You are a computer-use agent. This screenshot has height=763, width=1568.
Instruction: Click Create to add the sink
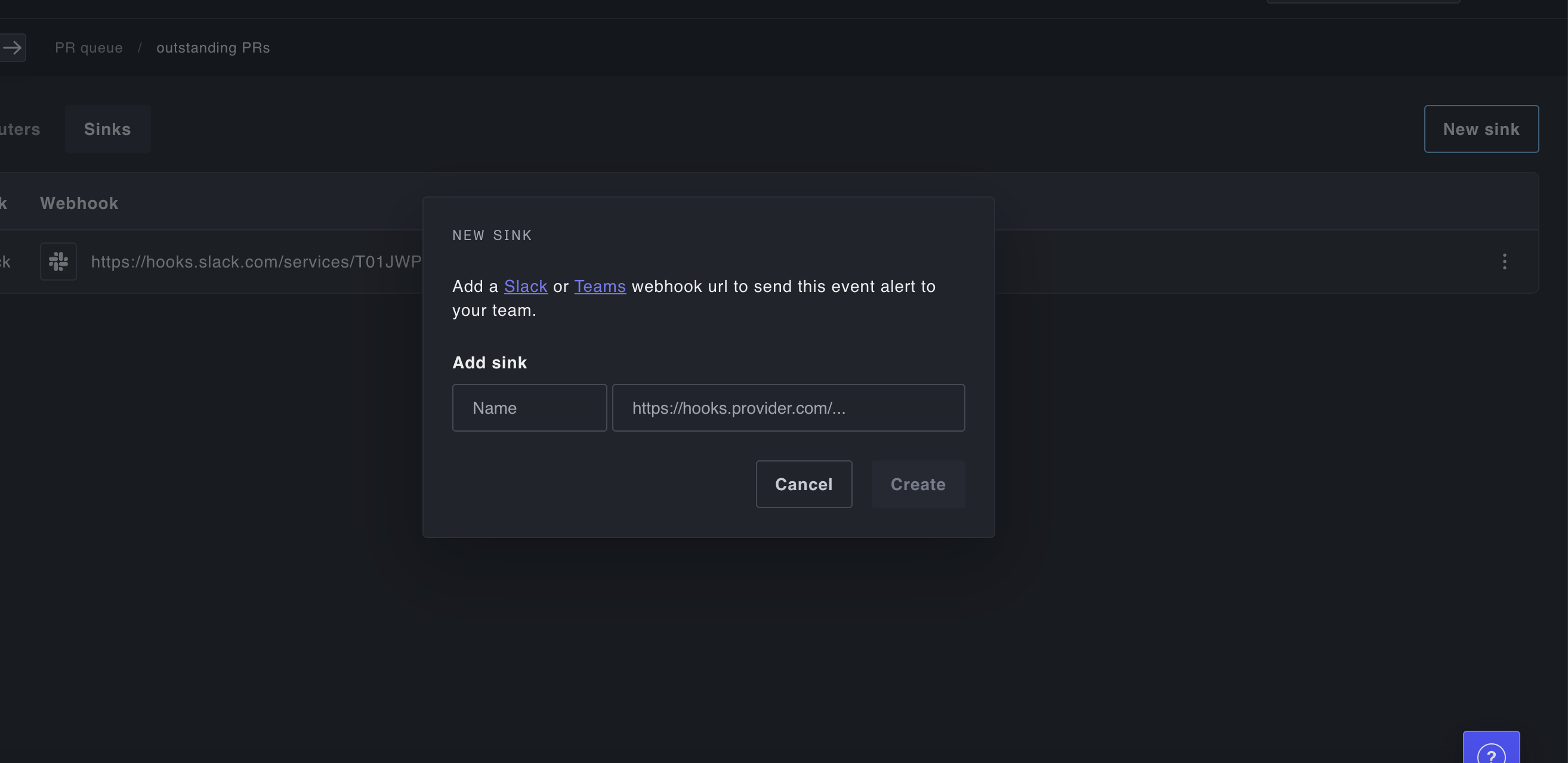917,484
